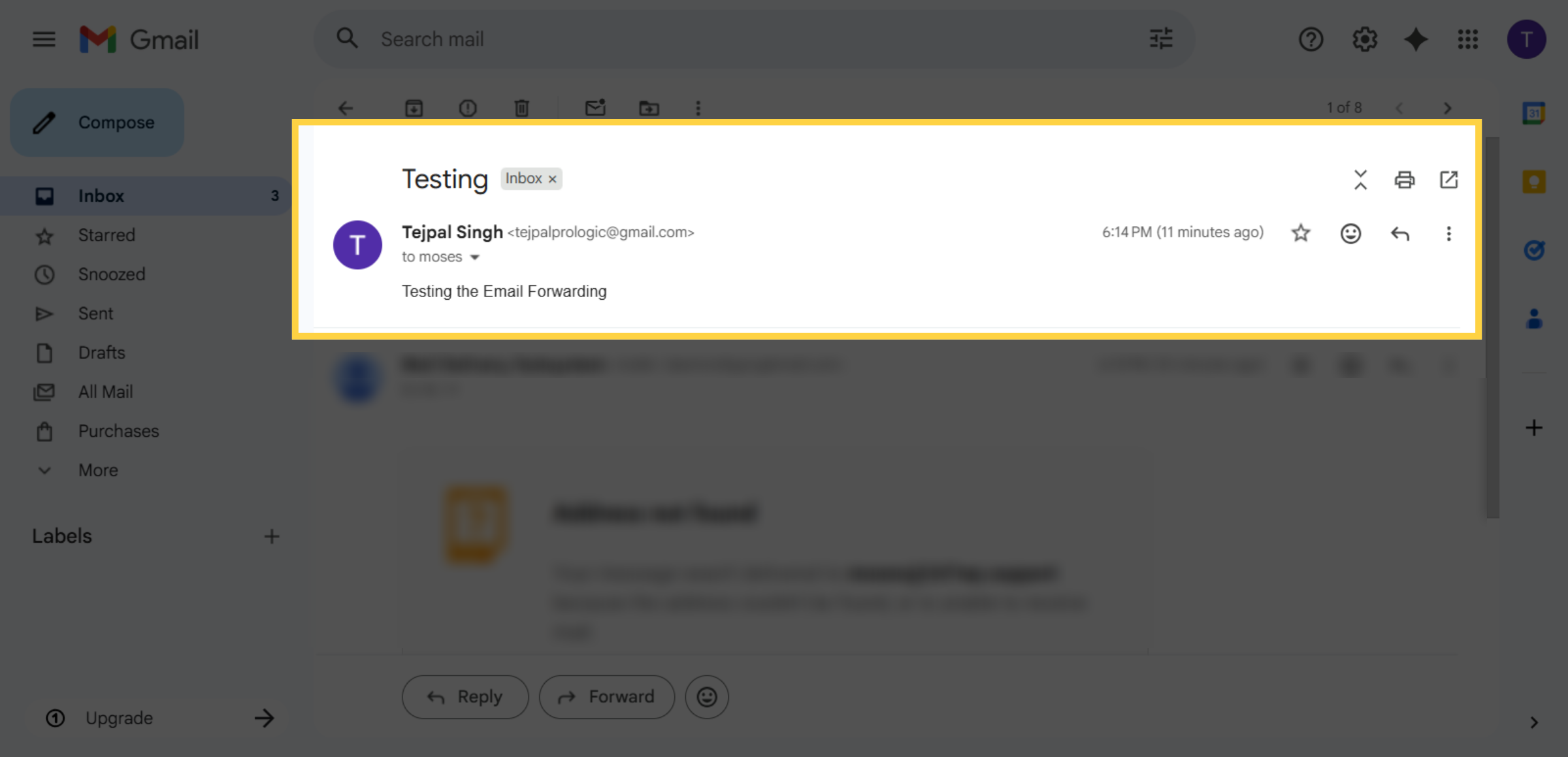Screen dimensions: 1568x757
Task: Open the email in a new window
Action: [1448, 180]
